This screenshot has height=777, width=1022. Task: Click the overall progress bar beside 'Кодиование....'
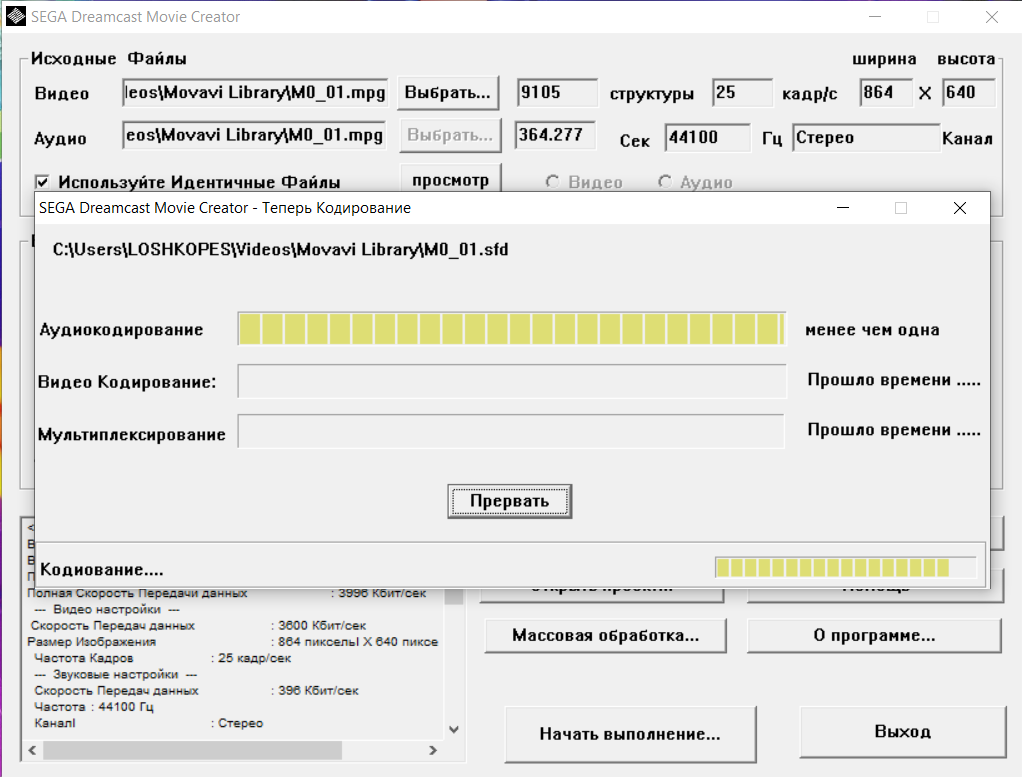tap(845, 568)
